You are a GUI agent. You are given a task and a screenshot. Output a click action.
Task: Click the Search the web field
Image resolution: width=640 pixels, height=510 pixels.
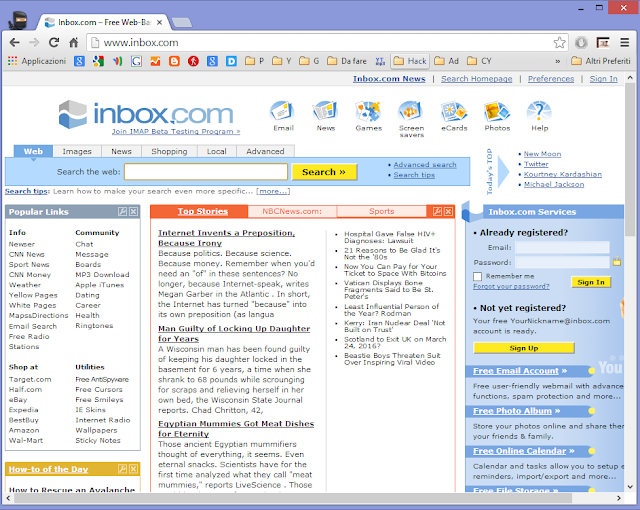click(x=206, y=172)
